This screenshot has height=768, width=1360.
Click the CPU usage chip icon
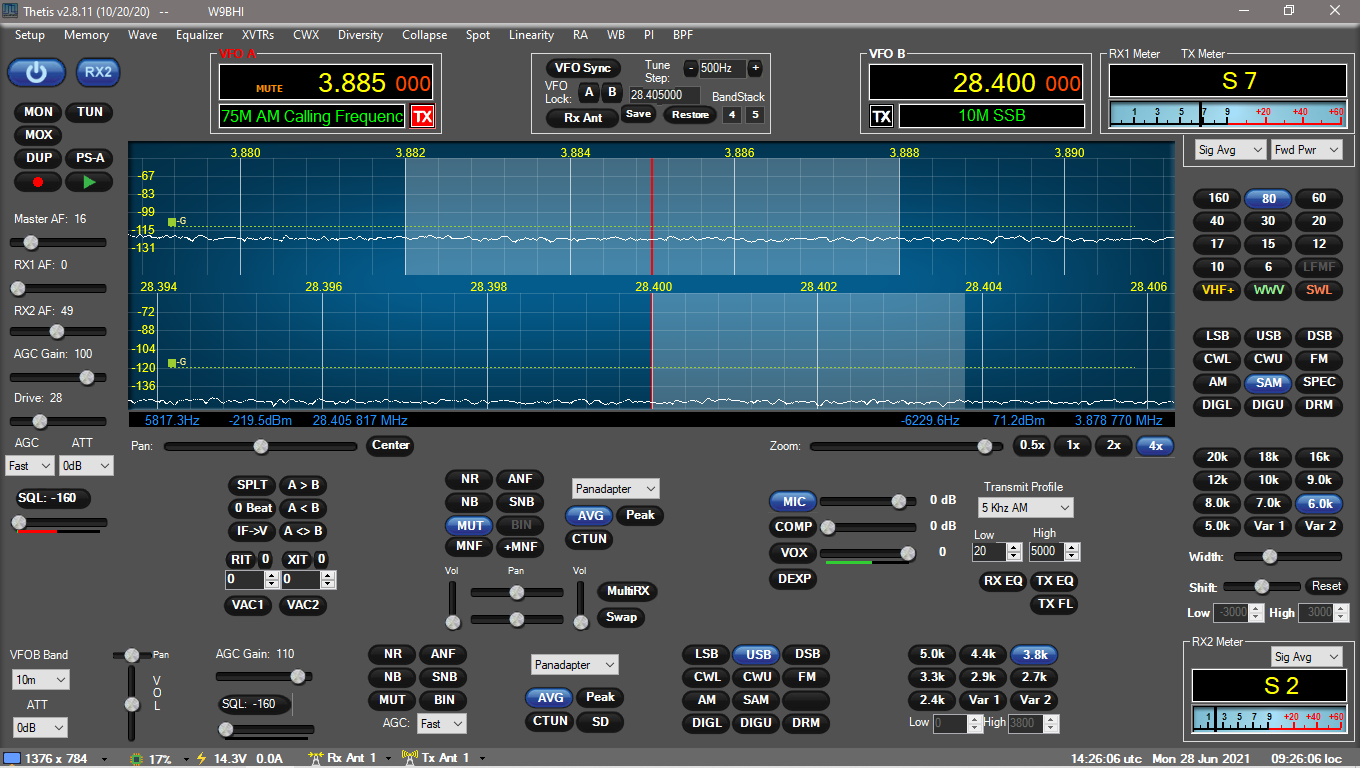(137, 758)
